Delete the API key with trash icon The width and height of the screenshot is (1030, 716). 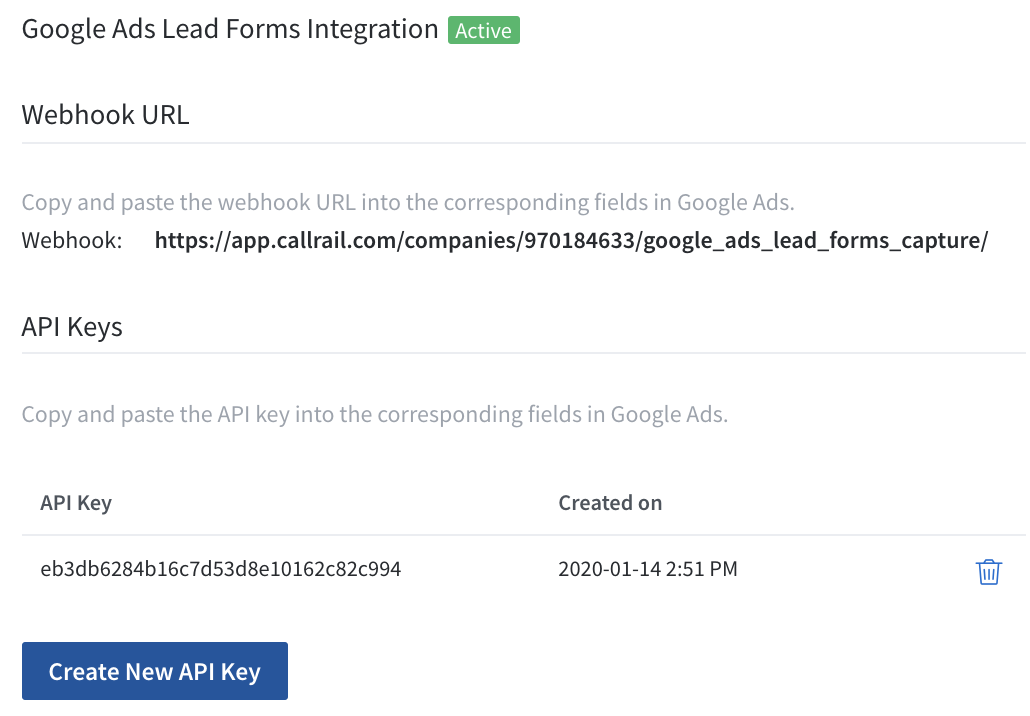[x=989, y=571]
